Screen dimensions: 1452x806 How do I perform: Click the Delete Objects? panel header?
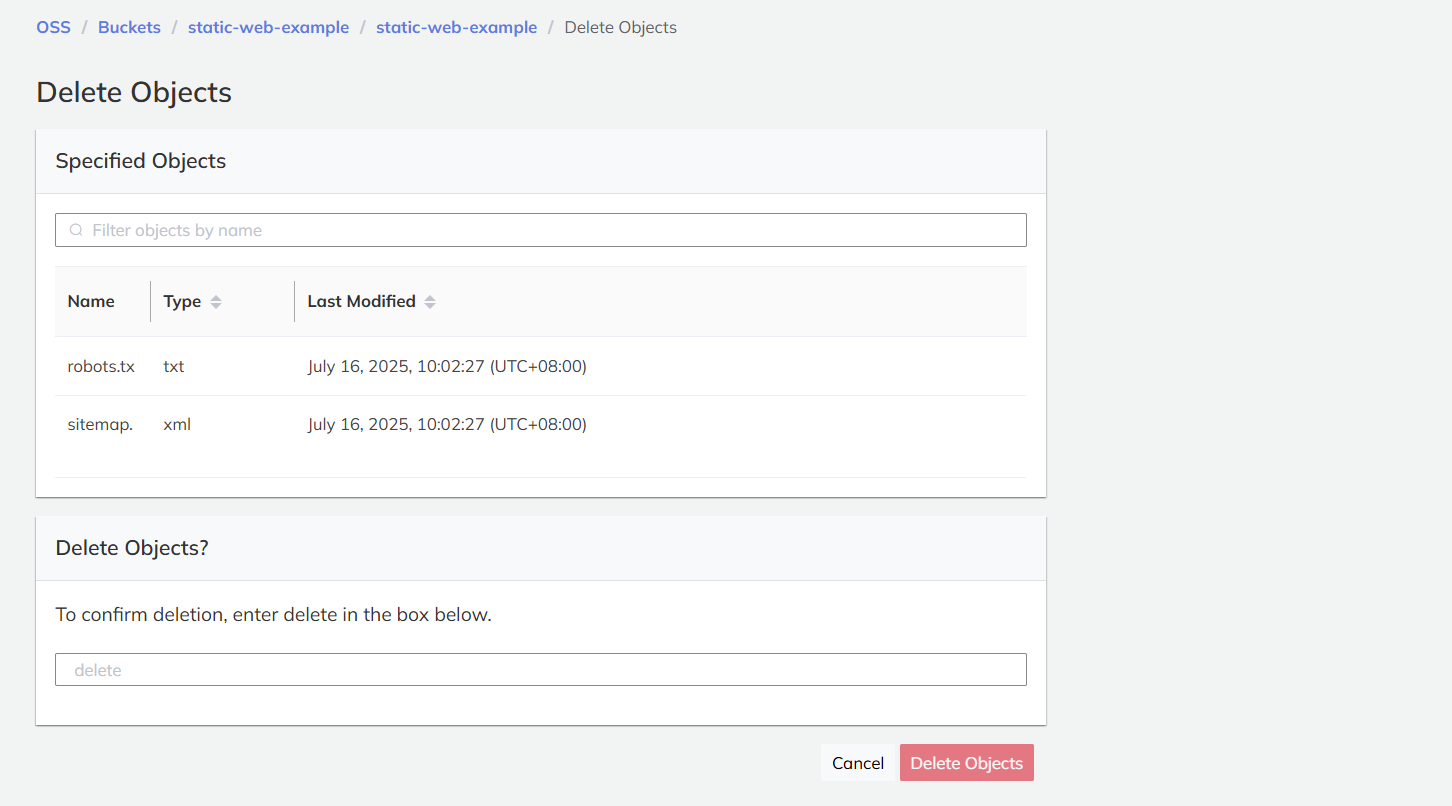(132, 548)
